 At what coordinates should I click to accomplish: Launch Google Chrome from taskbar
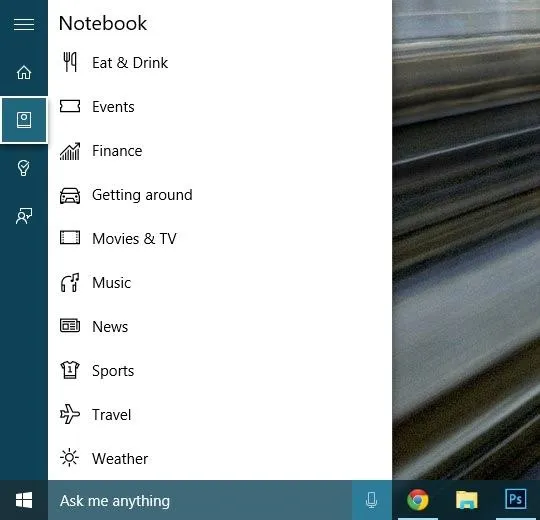(418, 499)
